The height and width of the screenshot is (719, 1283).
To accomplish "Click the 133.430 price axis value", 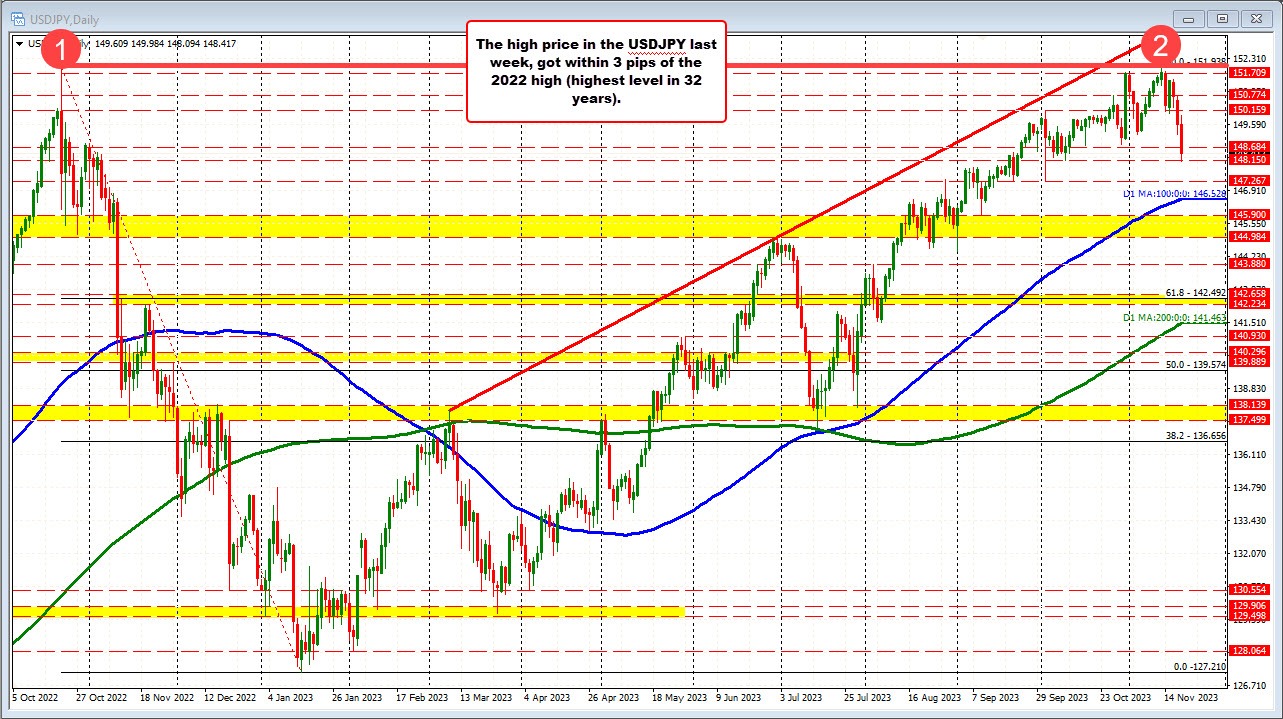I will coord(1249,521).
